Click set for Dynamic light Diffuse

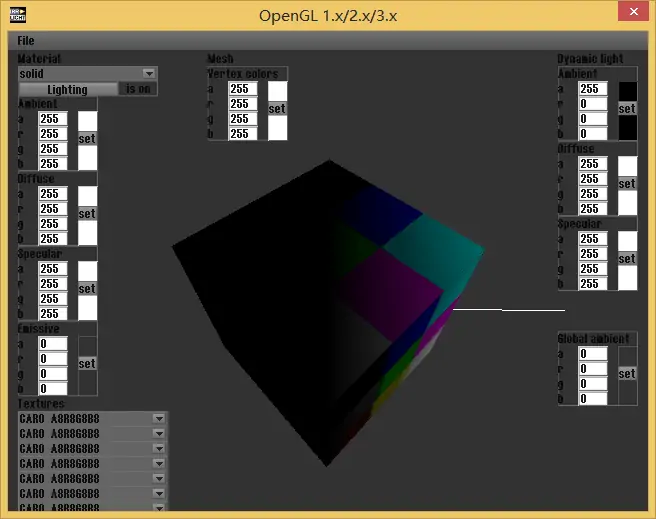(x=627, y=184)
